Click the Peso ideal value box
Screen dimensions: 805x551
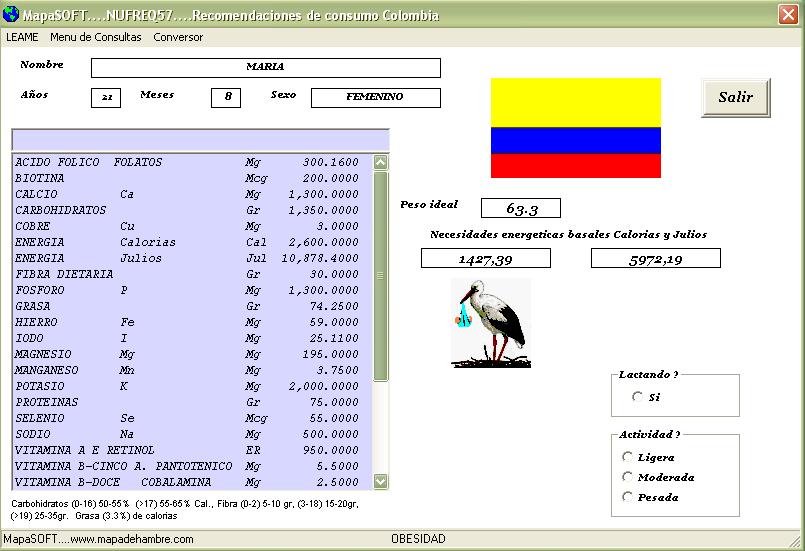point(520,208)
